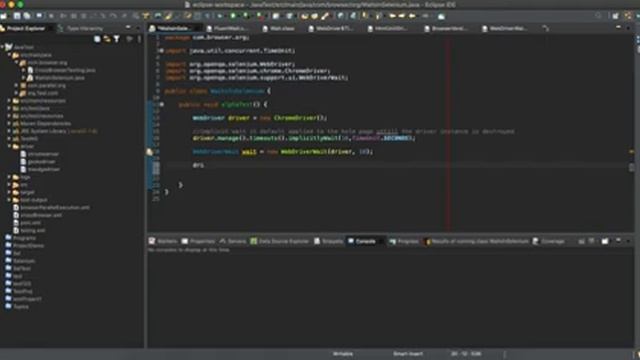The width and height of the screenshot is (640, 360).
Task: Open Results of running class WaitsInSelenium tab
Action: point(476,241)
